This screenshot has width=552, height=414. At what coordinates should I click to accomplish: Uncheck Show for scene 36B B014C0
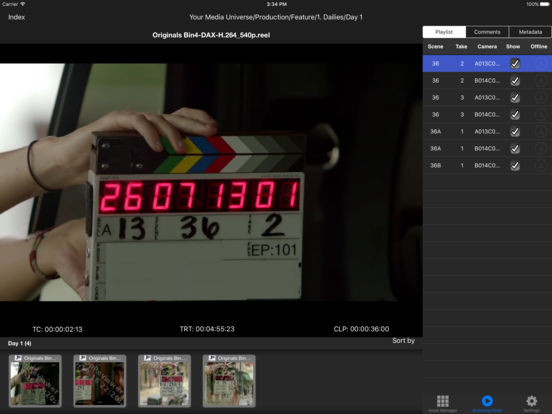pyautogui.click(x=515, y=165)
